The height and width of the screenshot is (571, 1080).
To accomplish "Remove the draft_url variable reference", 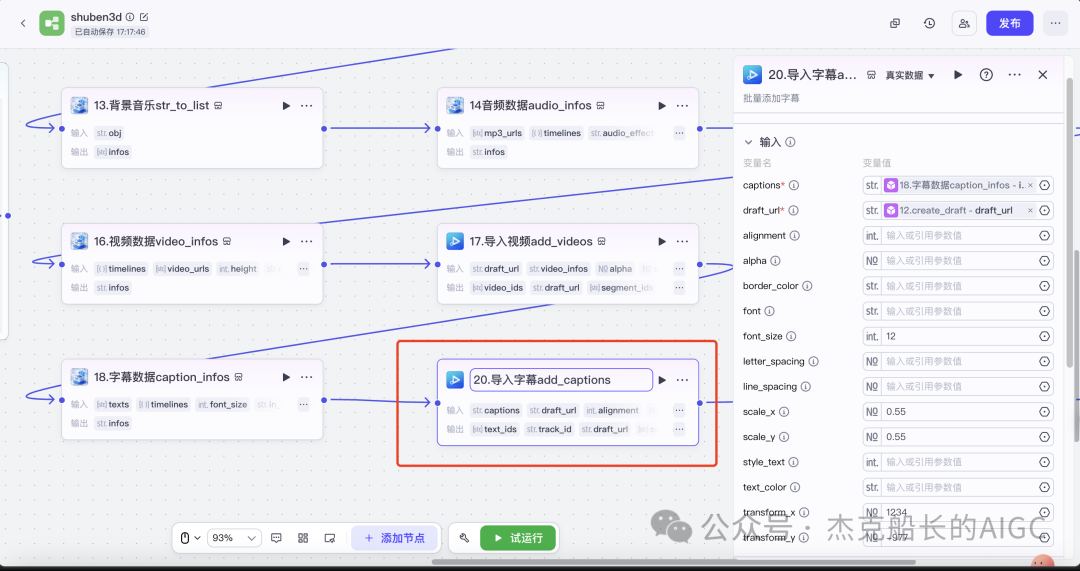I will 1030,210.
